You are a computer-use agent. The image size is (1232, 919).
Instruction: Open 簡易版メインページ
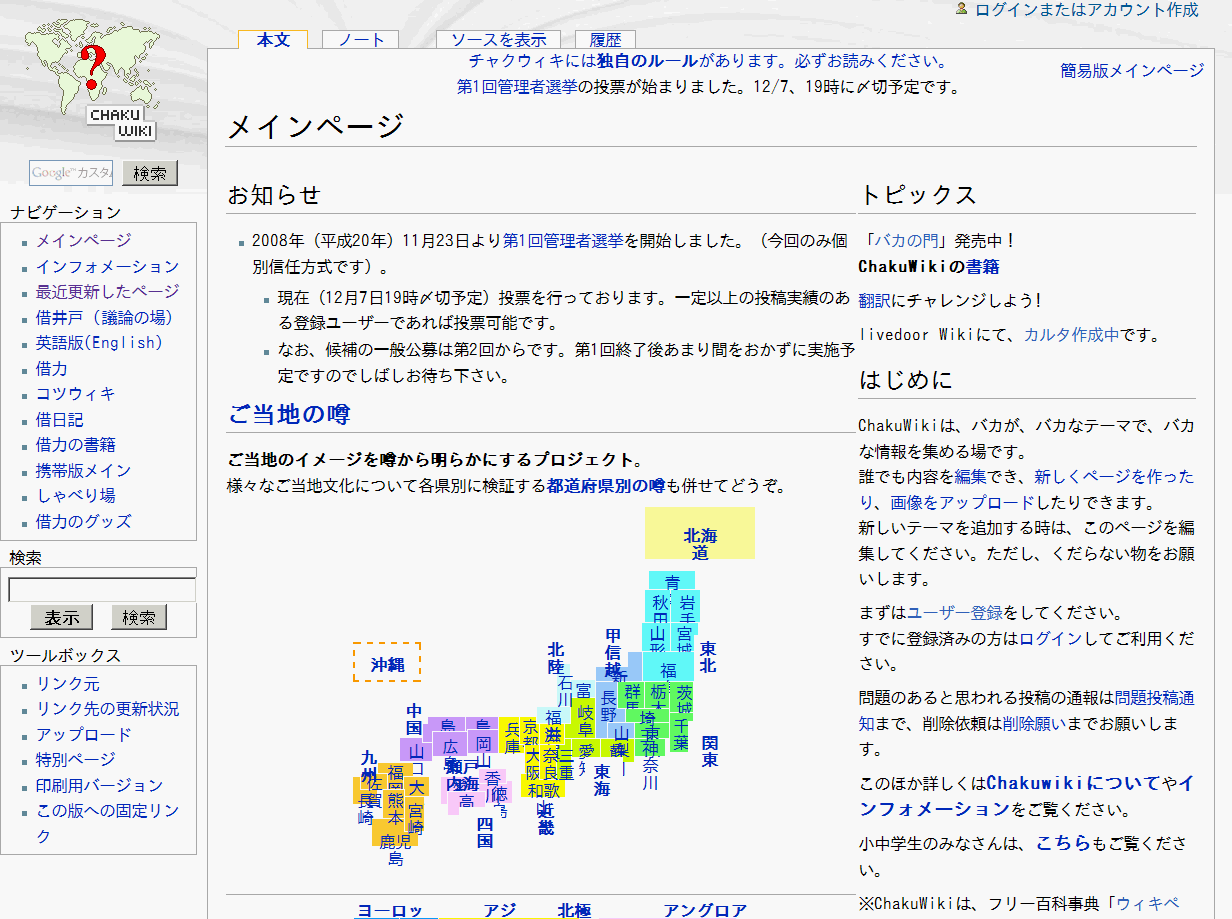click(1130, 72)
